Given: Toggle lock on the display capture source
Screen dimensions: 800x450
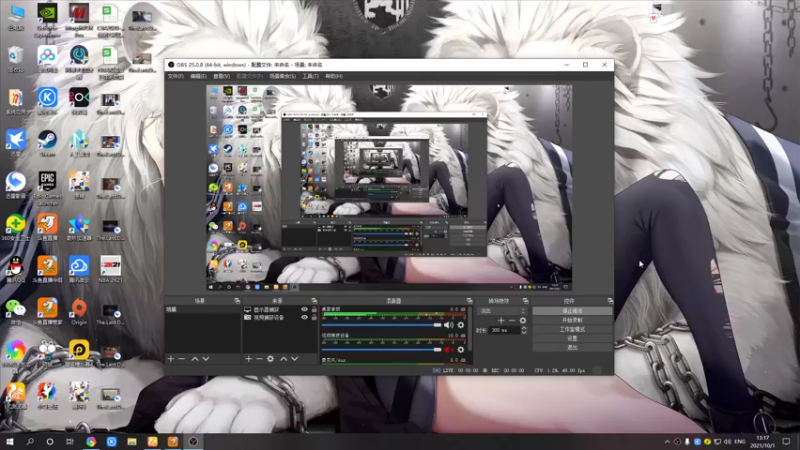Looking at the screenshot, I should 314,310.
